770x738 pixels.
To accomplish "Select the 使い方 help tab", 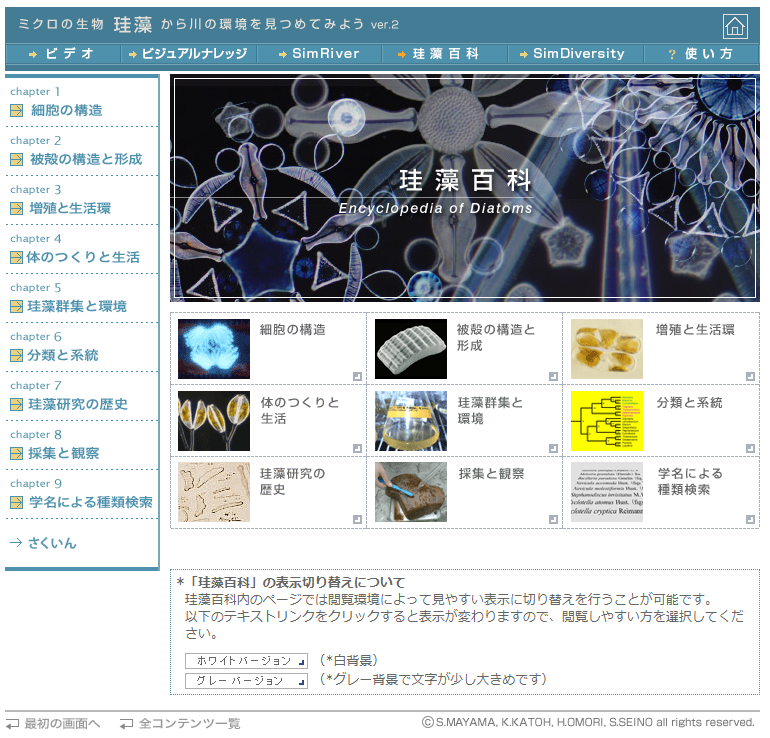I will 701,54.
